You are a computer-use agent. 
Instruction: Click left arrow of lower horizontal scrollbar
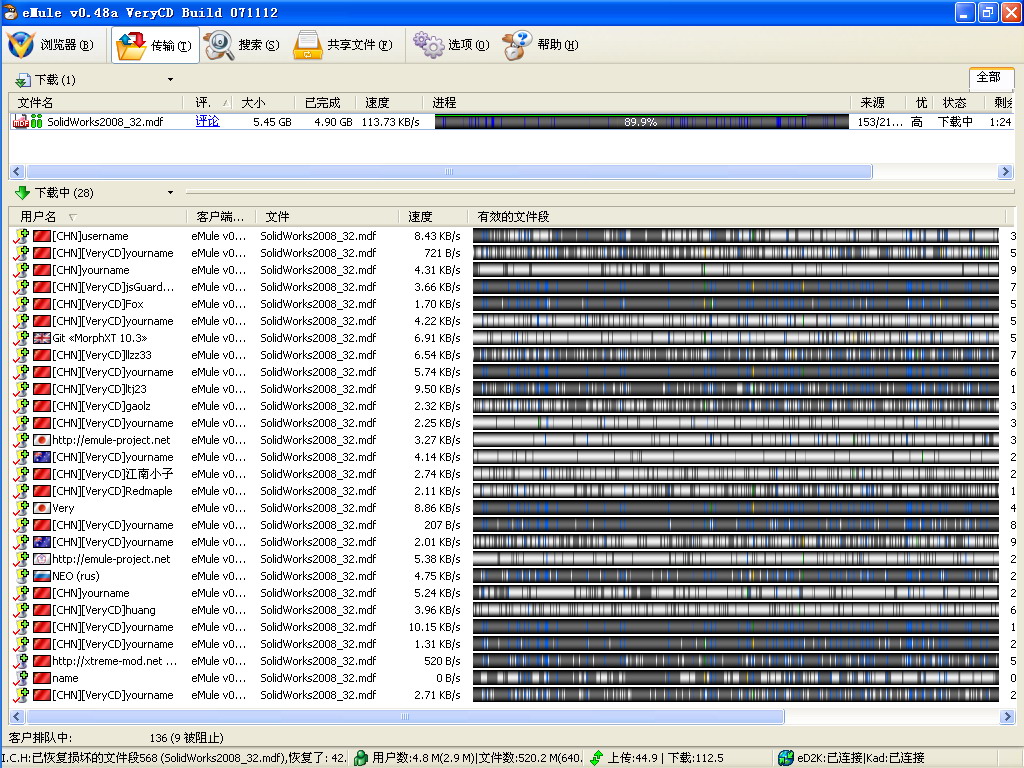pos(17,716)
